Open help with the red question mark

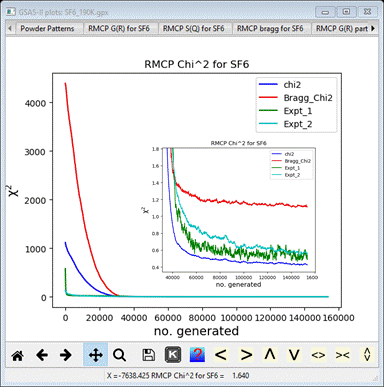coord(197,355)
